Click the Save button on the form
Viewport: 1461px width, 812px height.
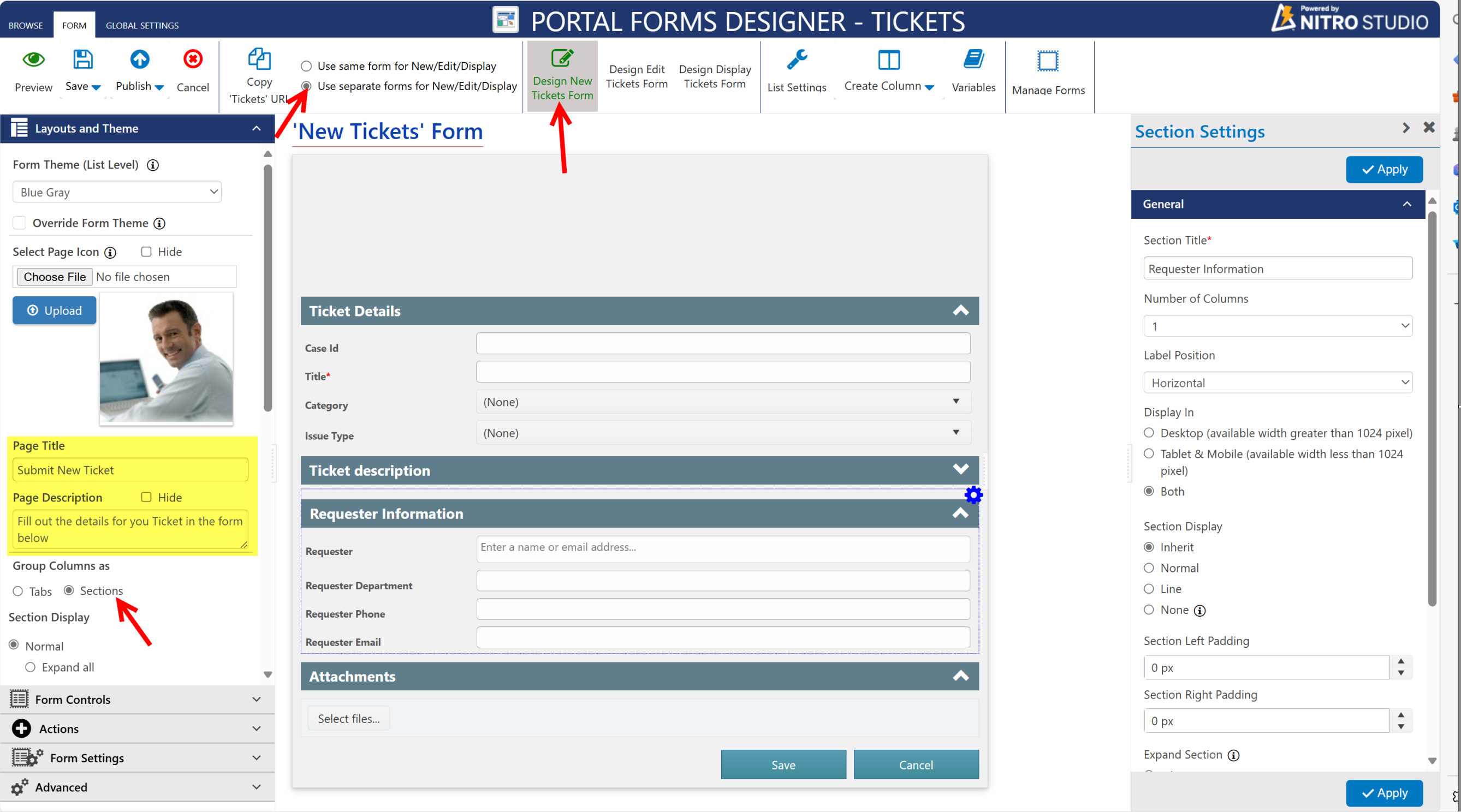(782, 764)
